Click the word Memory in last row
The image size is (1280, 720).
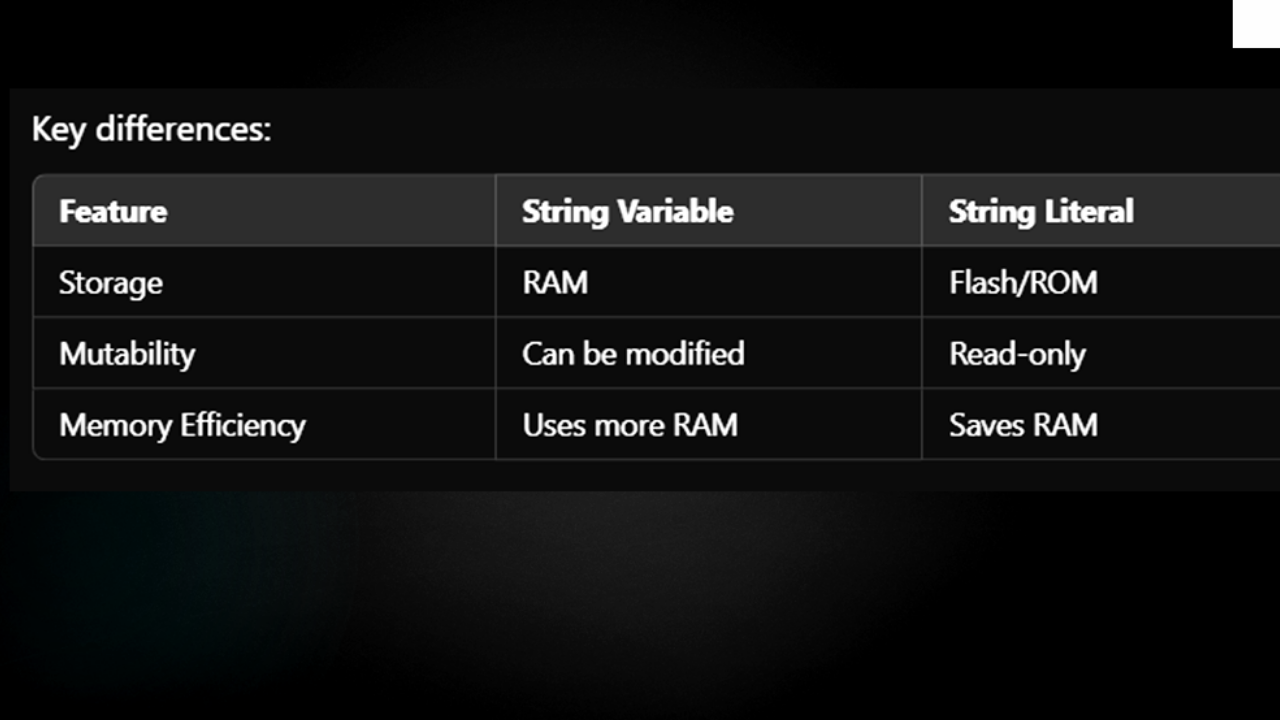coord(115,426)
